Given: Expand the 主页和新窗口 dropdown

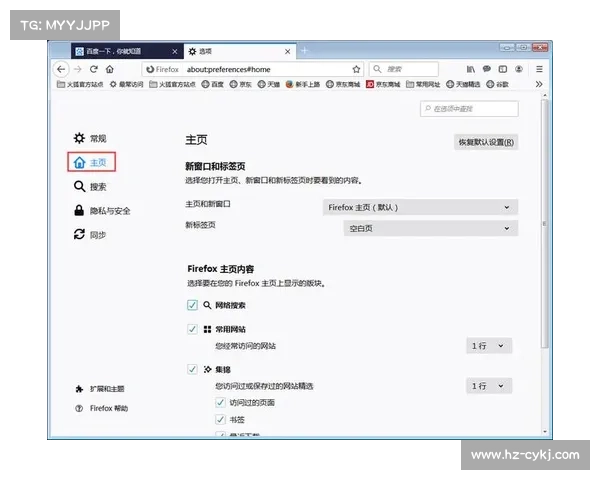Looking at the screenshot, I should click(x=420, y=207).
